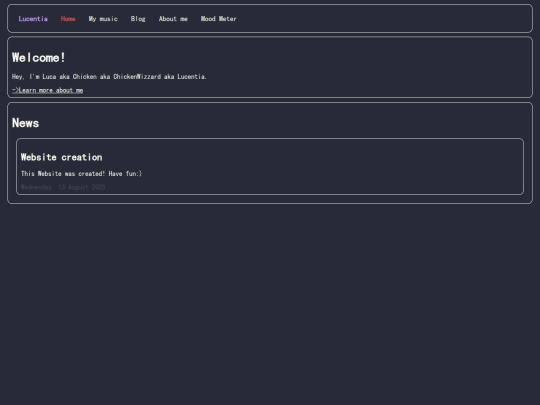Open the Lucentia site title link
The height and width of the screenshot is (405, 540).
(33, 19)
